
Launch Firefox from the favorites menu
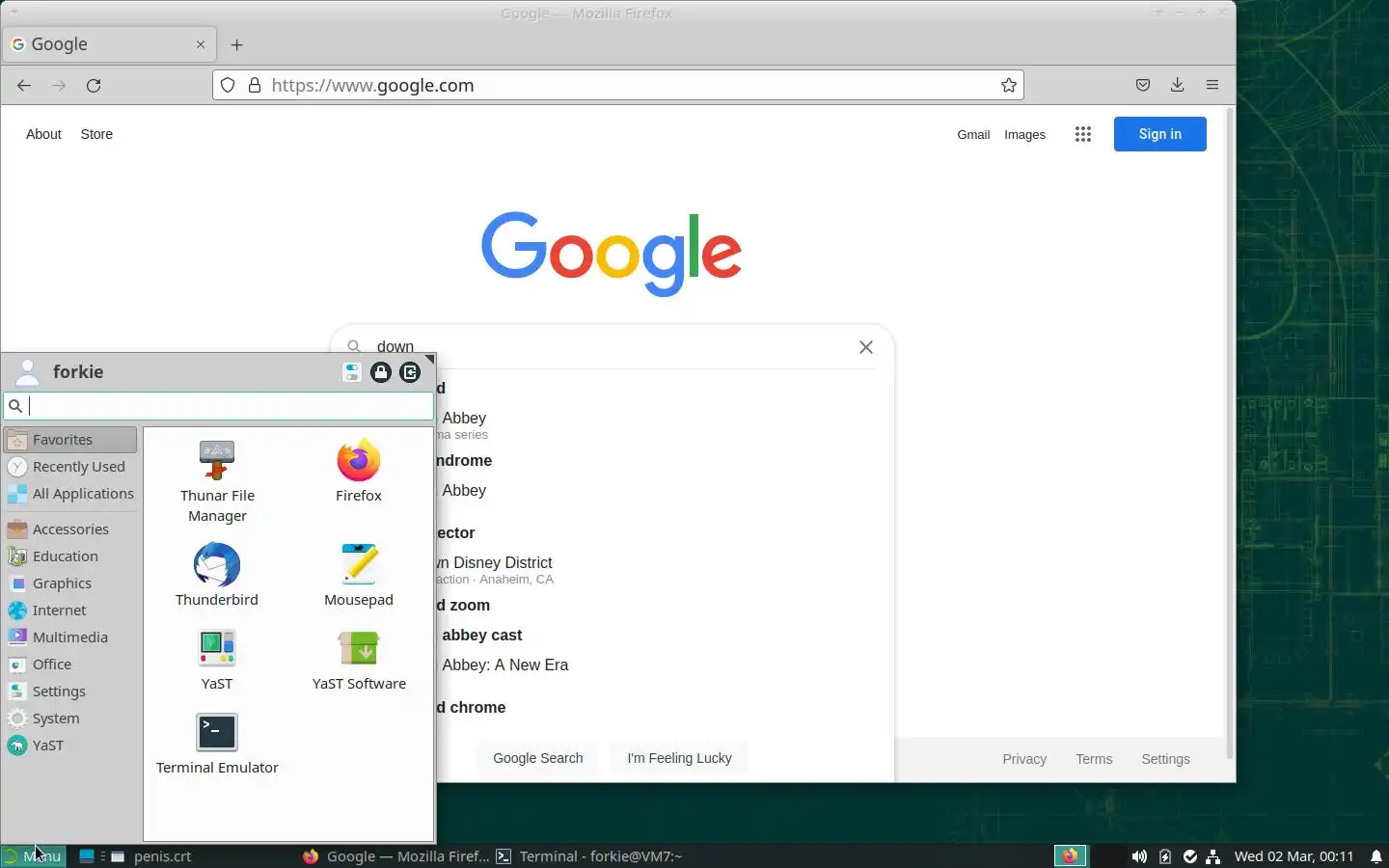[x=359, y=472]
